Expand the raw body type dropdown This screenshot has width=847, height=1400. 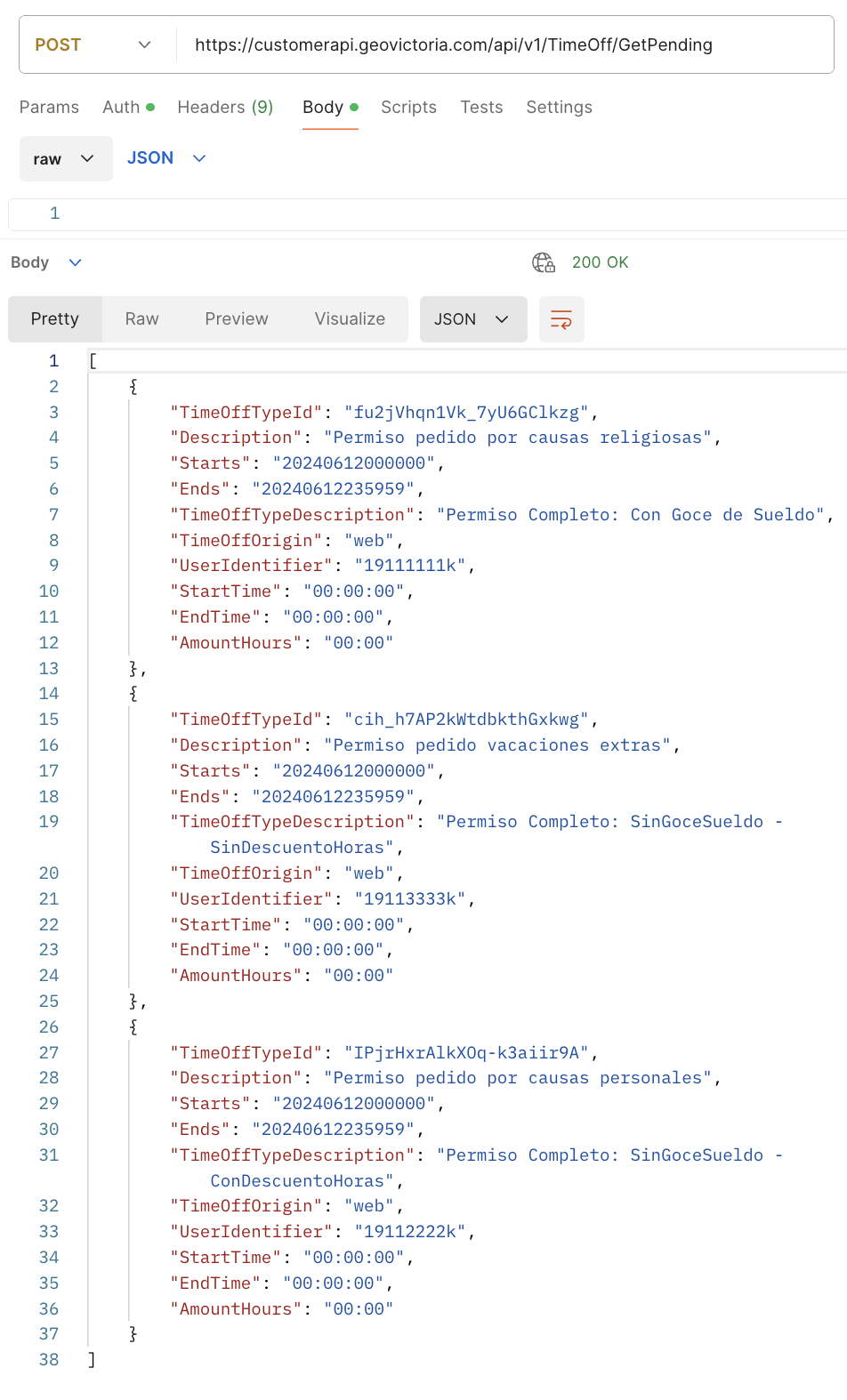66,159
